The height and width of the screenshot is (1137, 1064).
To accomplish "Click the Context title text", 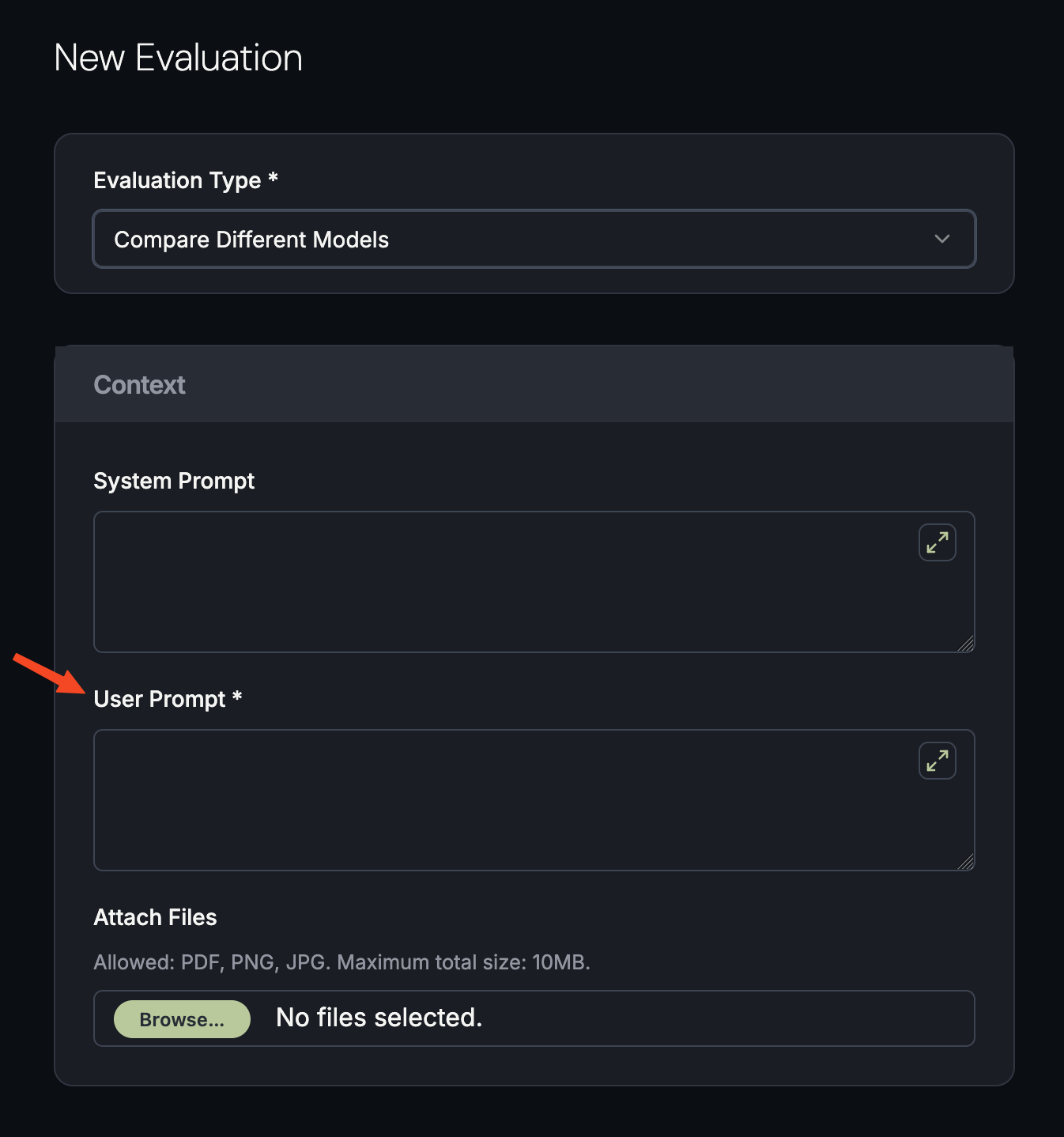I will pyautogui.click(x=139, y=384).
